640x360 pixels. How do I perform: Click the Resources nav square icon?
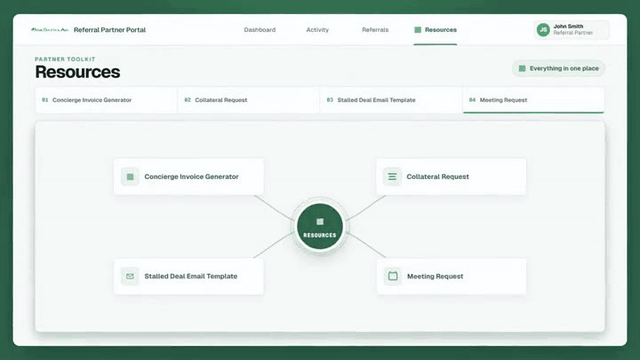click(418, 30)
